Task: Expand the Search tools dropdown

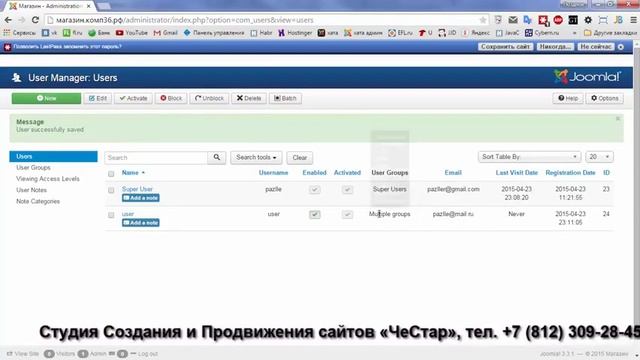Action: (x=256, y=158)
